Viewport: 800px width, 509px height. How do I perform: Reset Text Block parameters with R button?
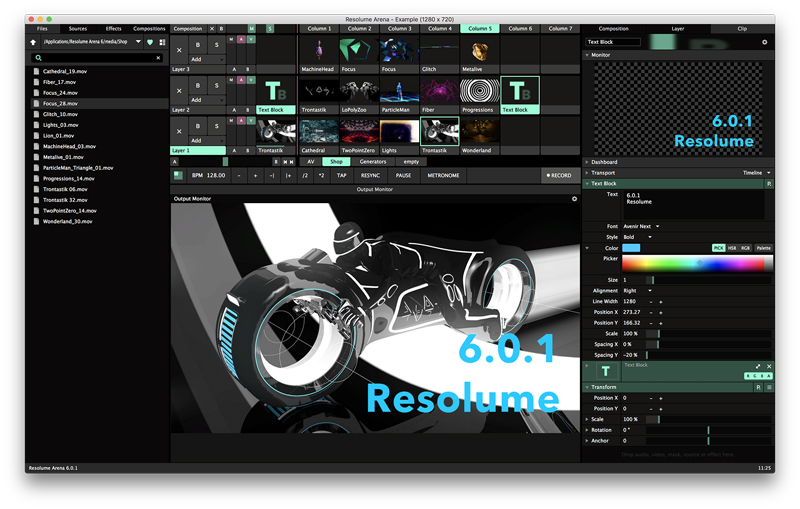tap(769, 184)
